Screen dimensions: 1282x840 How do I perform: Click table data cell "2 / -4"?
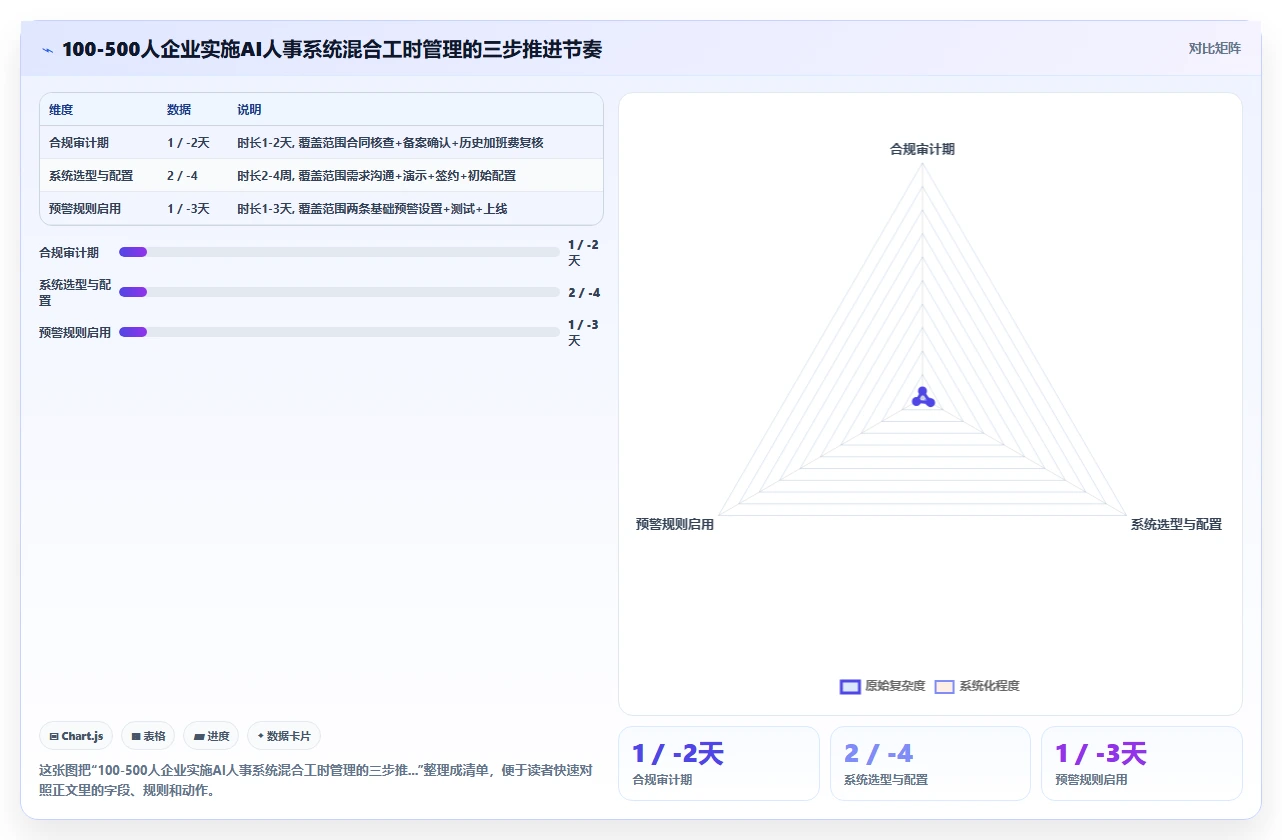[x=182, y=176]
